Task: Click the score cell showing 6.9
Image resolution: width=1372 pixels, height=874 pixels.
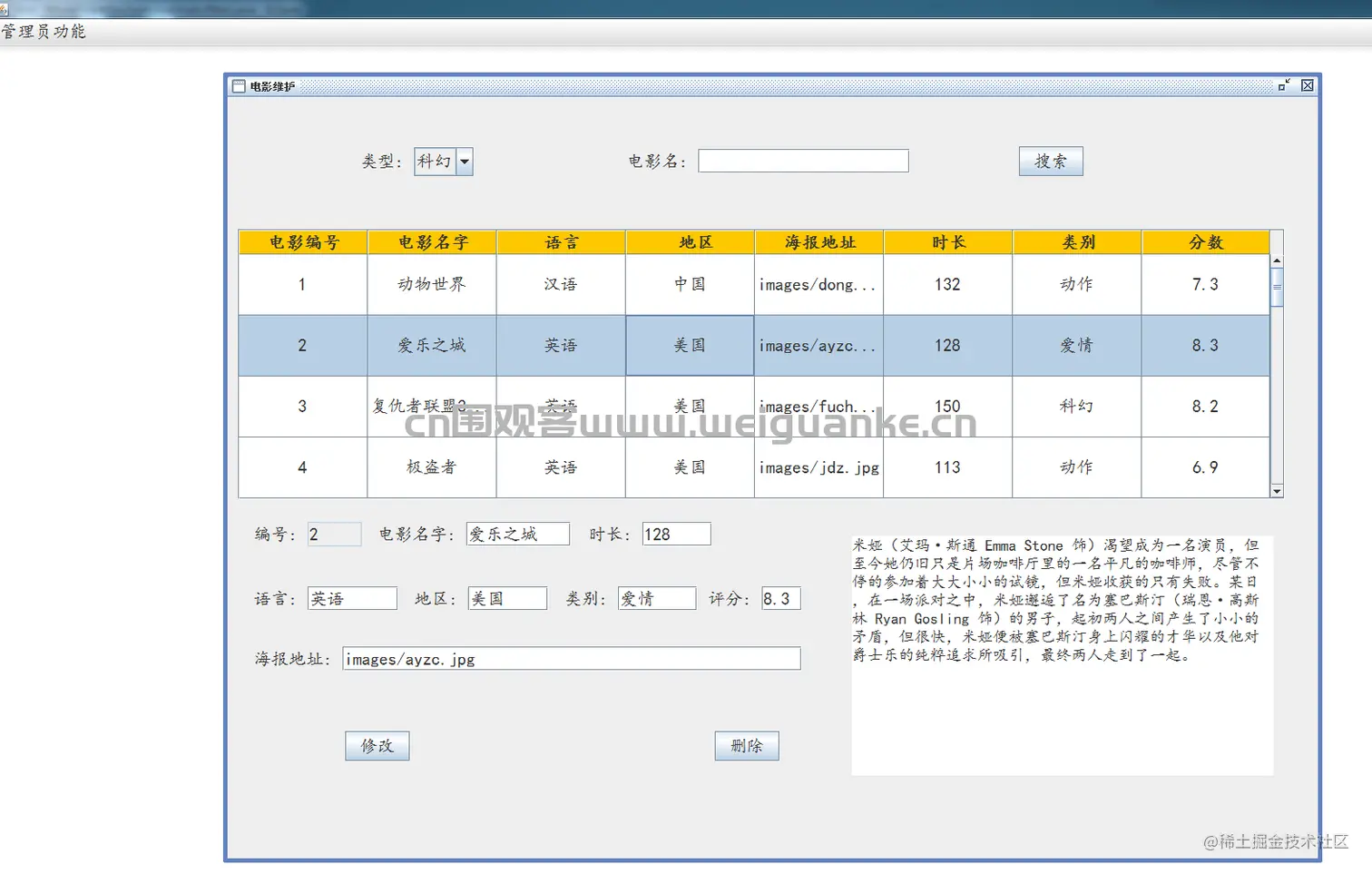Action: click(x=1205, y=467)
